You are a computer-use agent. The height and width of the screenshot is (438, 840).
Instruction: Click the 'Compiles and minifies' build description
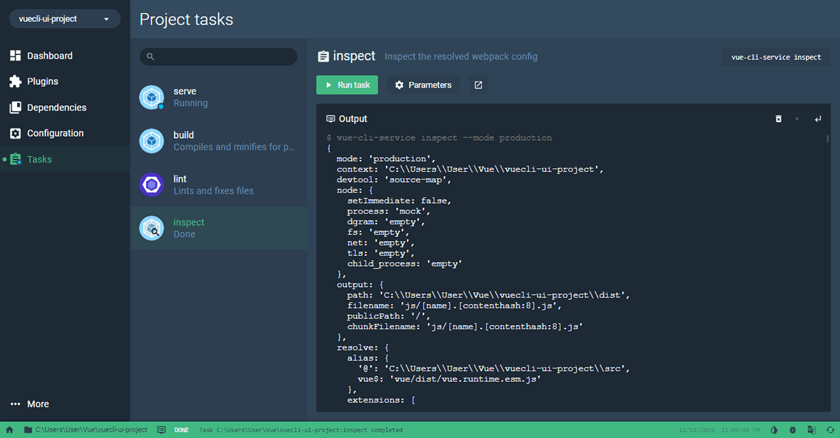point(234,147)
